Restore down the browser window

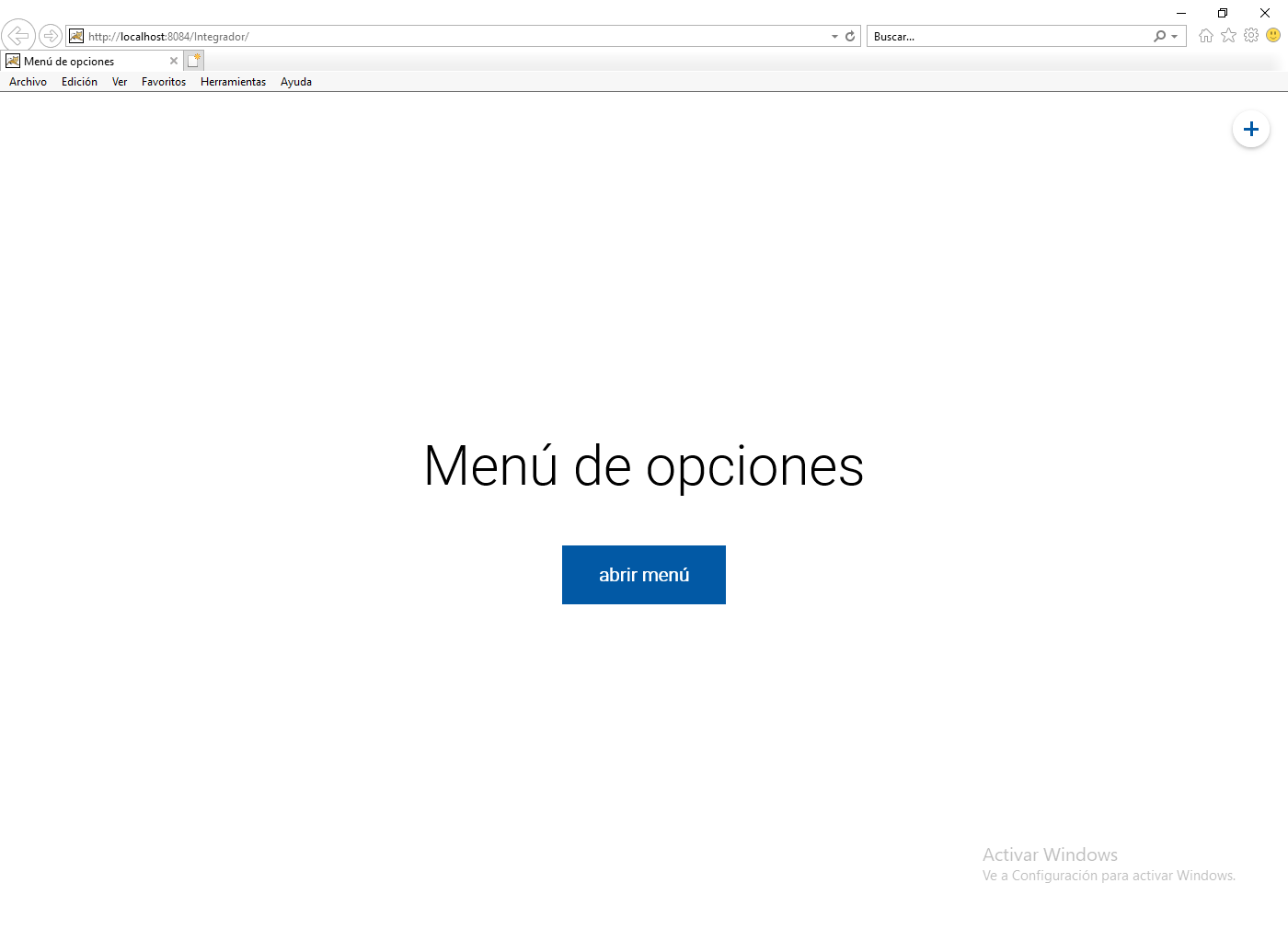pyautogui.click(x=1223, y=13)
